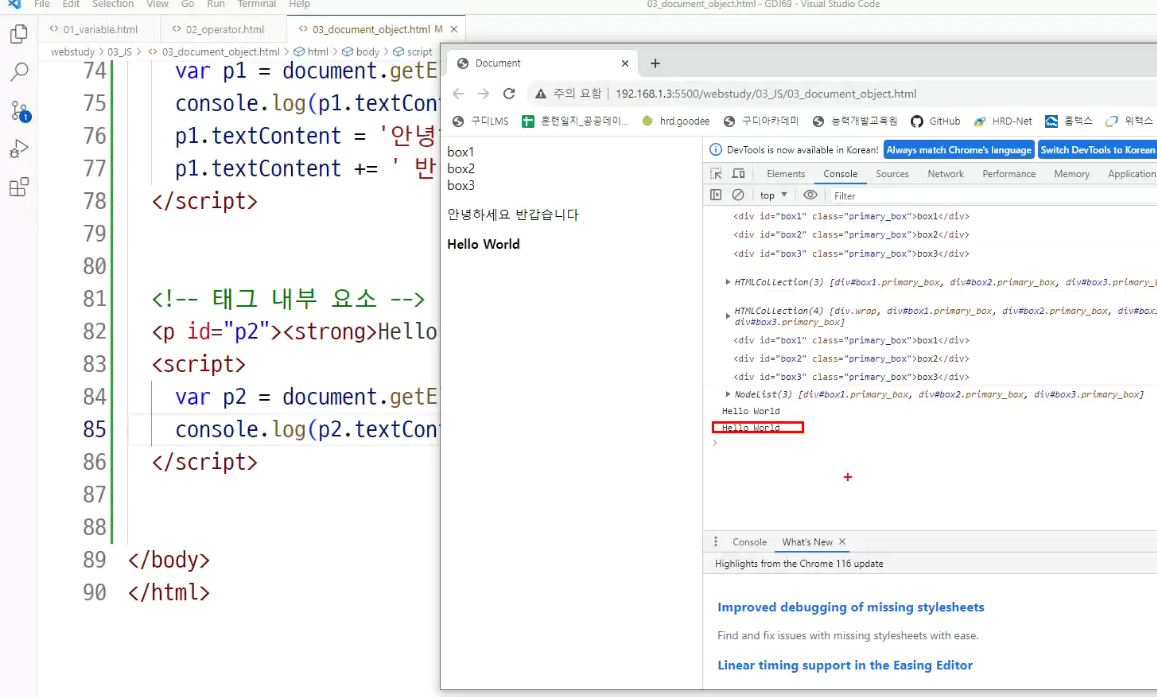
Task: Open the 구디아카데미 bookmark
Action: (x=761, y=121)
